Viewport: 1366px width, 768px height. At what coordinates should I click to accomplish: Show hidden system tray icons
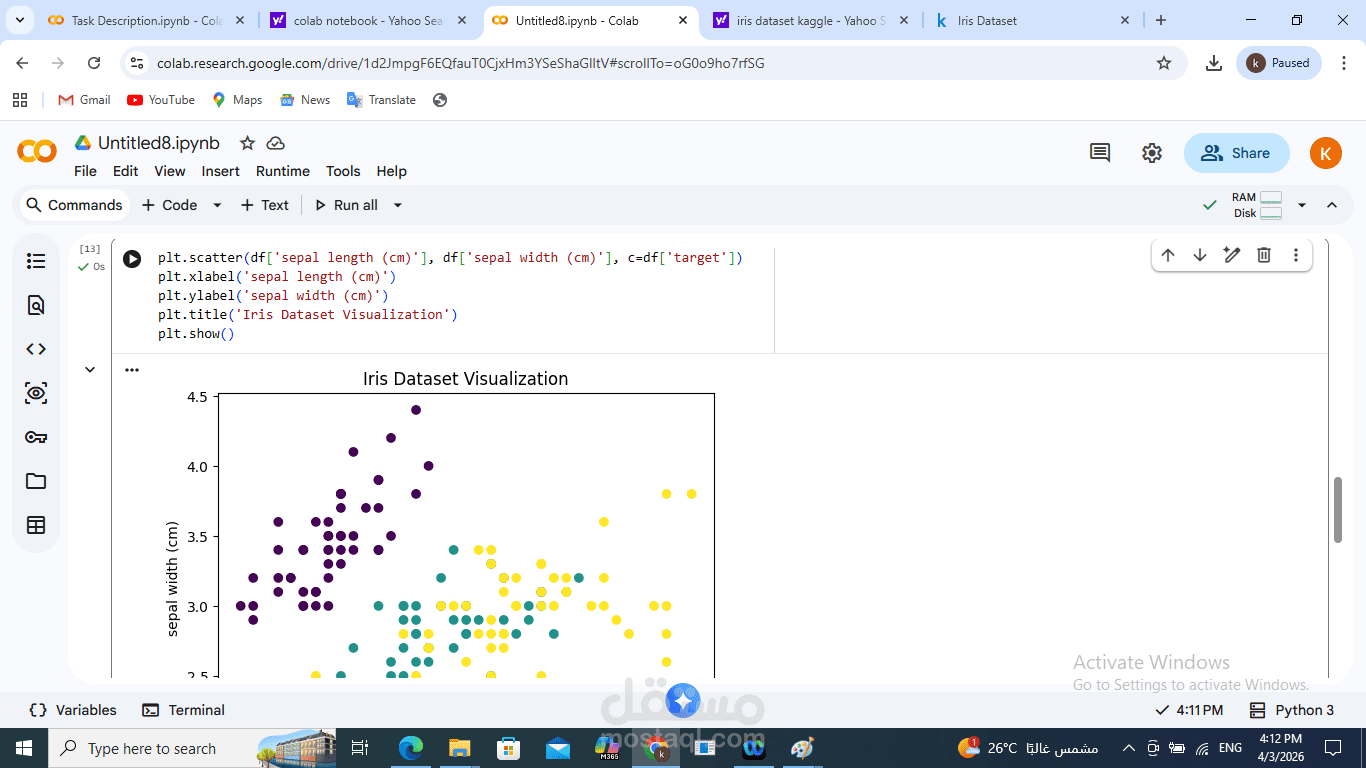tap(1129, 748)
